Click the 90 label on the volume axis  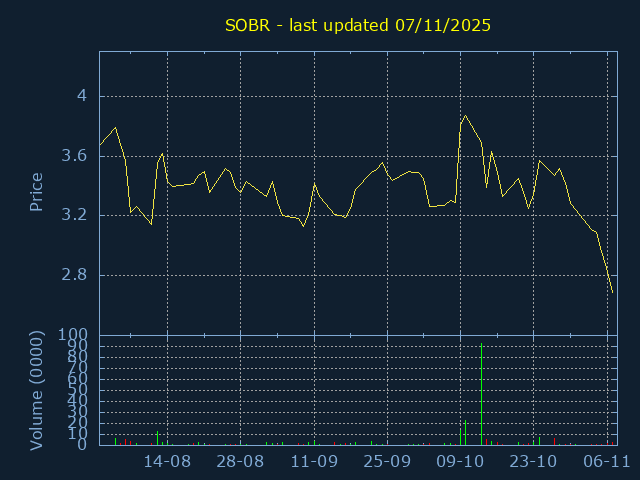(78, 346)
